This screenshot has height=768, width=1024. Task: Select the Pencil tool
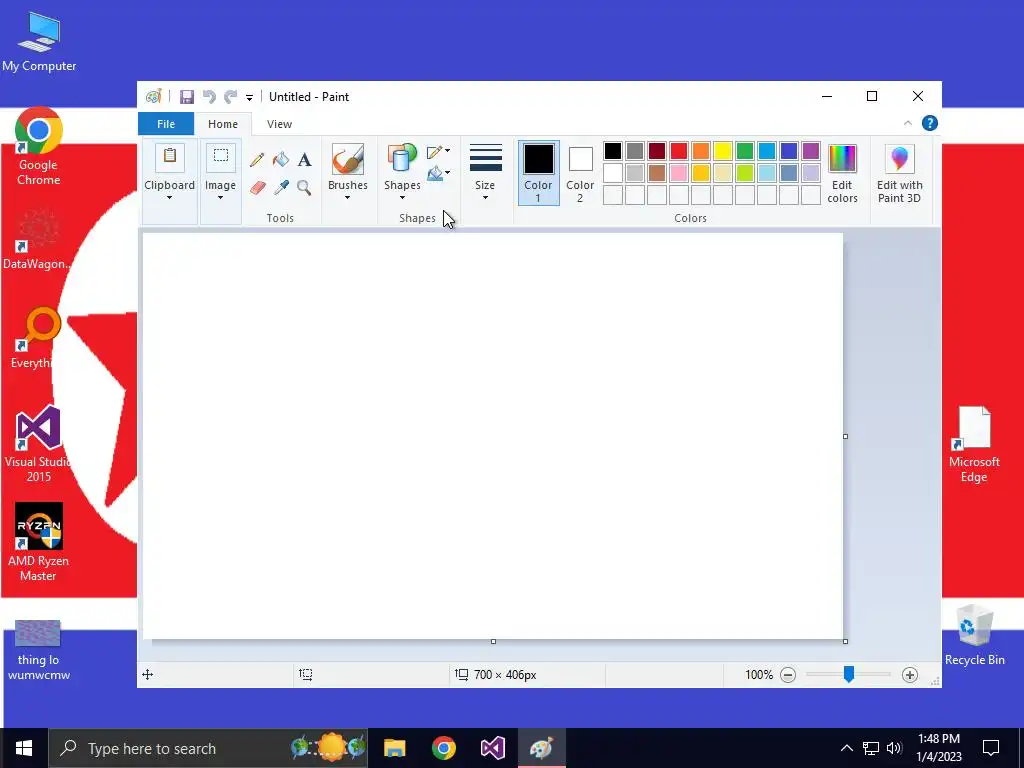(x=257, y=159)
